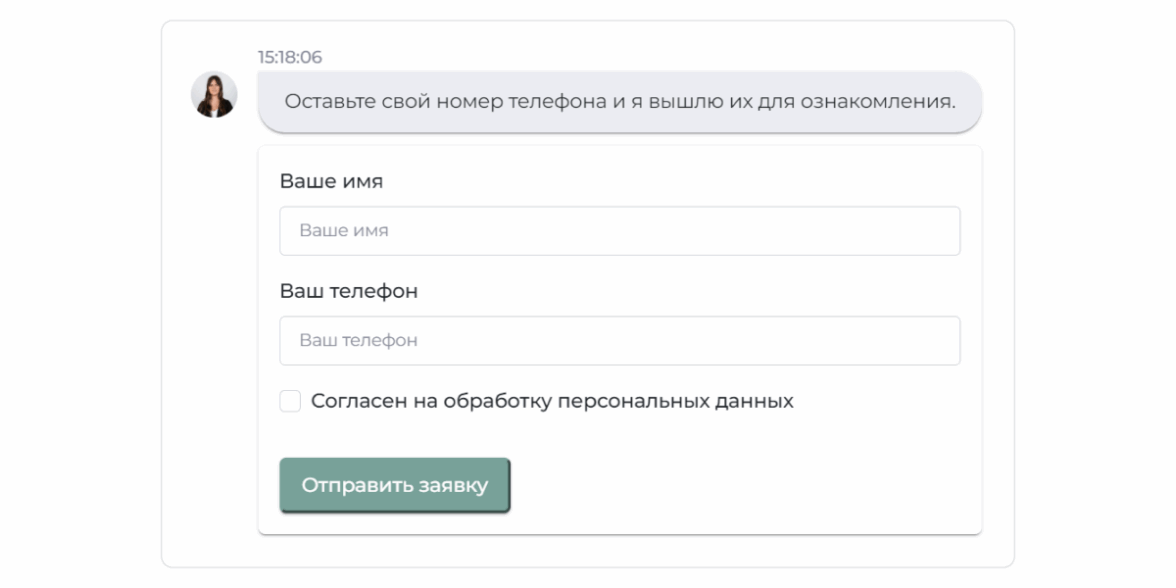This screenshot has height=588, width=1176.
Task: Click the "Ваш телефон" placeholder text in the input
Action: coord(358,341)
